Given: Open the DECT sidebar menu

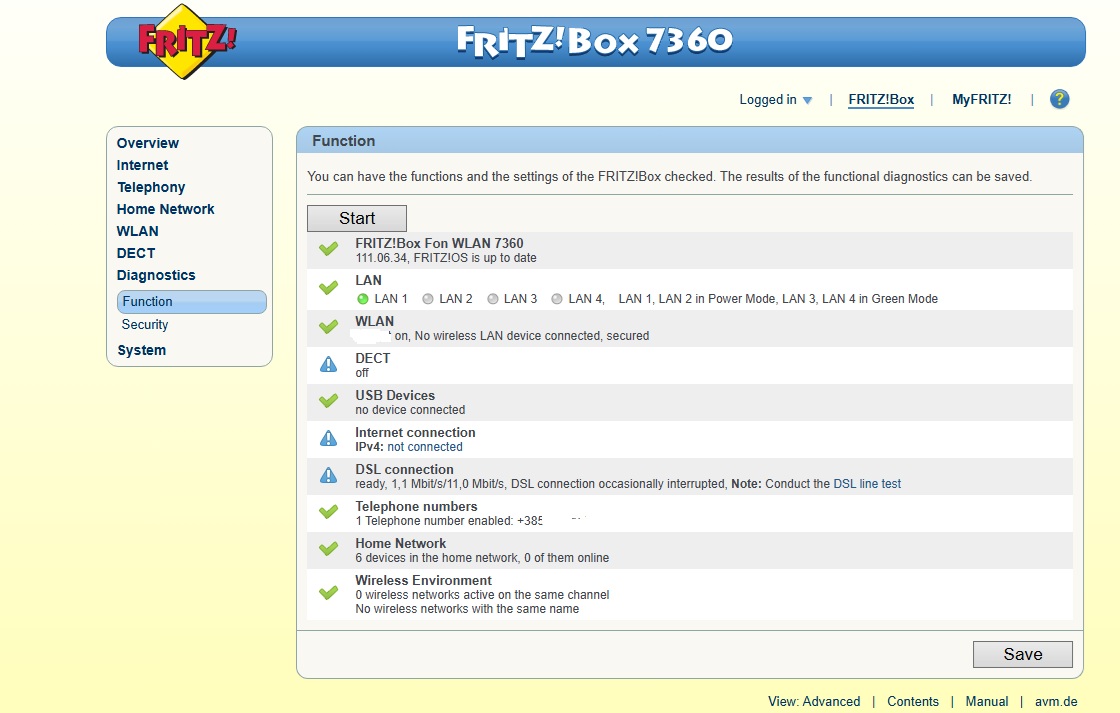Looking at the screenshot, I should pos(136,254).
